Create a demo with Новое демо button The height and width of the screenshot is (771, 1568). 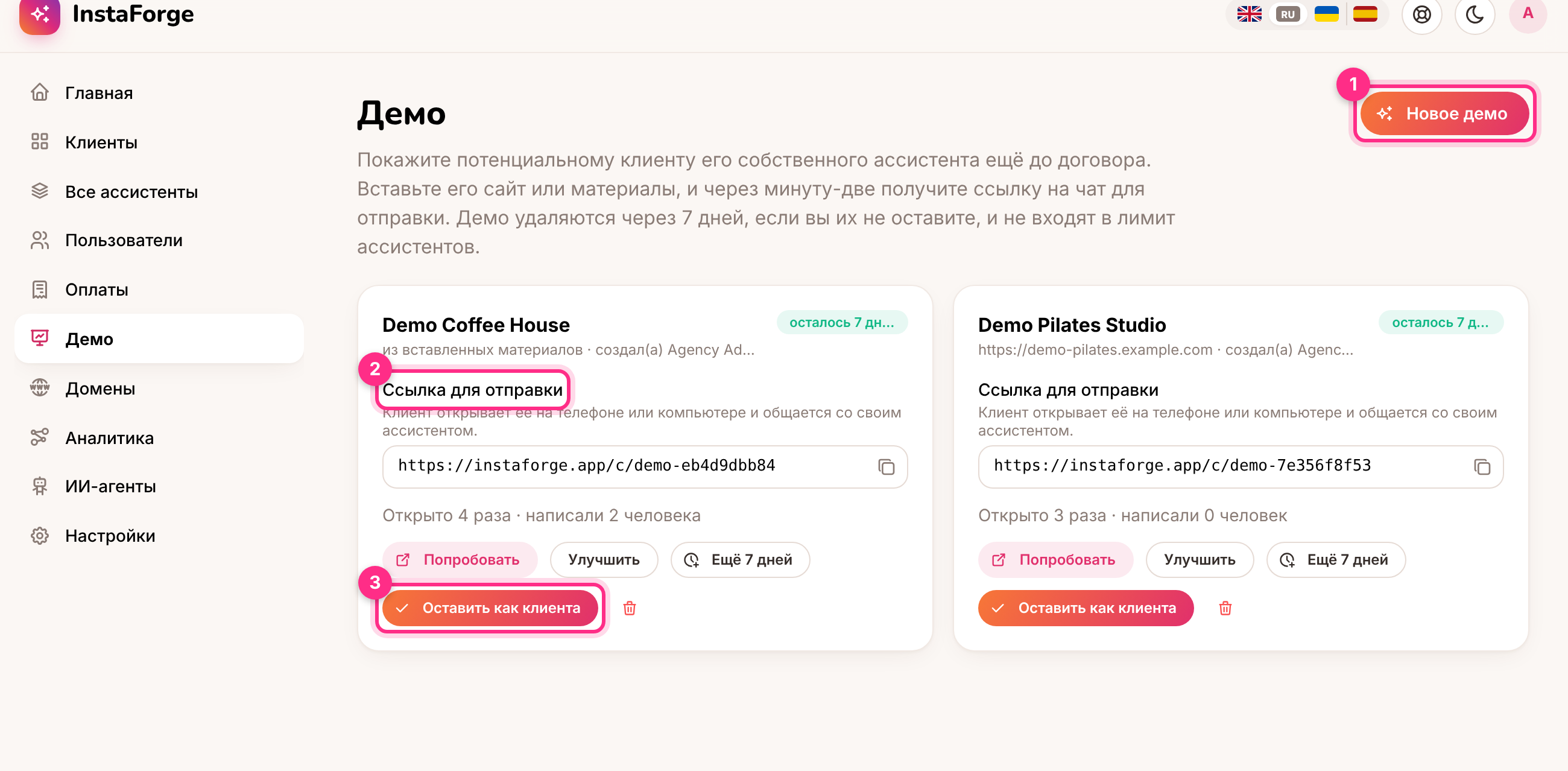coord(1444,113)
